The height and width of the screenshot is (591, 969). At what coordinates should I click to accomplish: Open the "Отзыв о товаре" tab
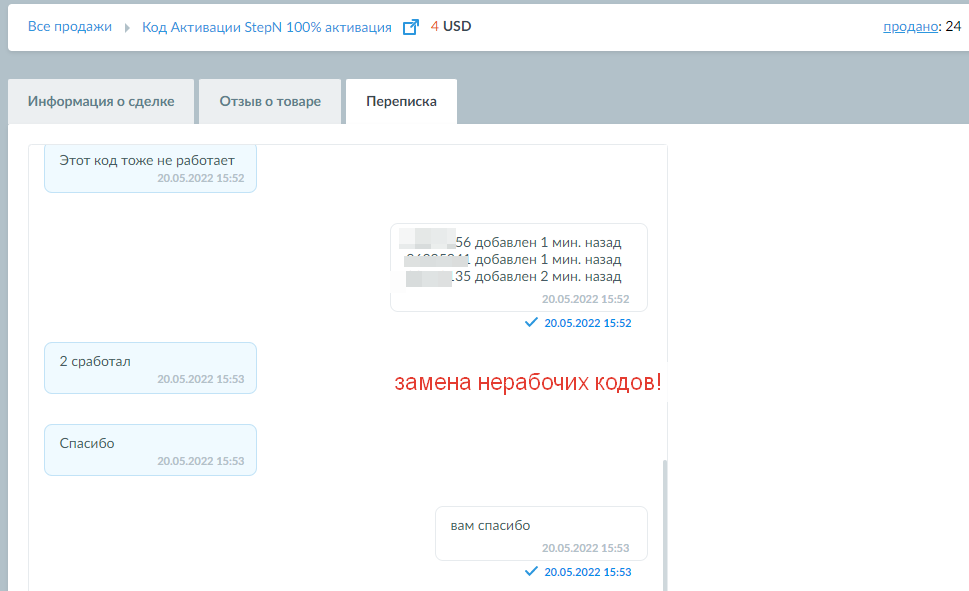coord(269,101)
